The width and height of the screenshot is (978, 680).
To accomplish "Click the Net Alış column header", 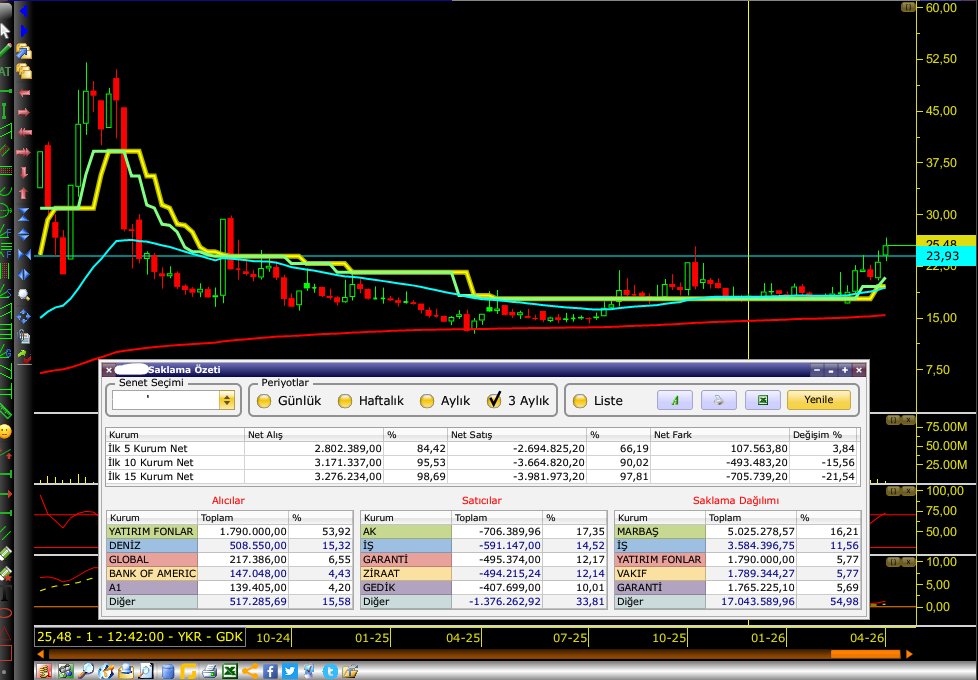I will point(314,435).
